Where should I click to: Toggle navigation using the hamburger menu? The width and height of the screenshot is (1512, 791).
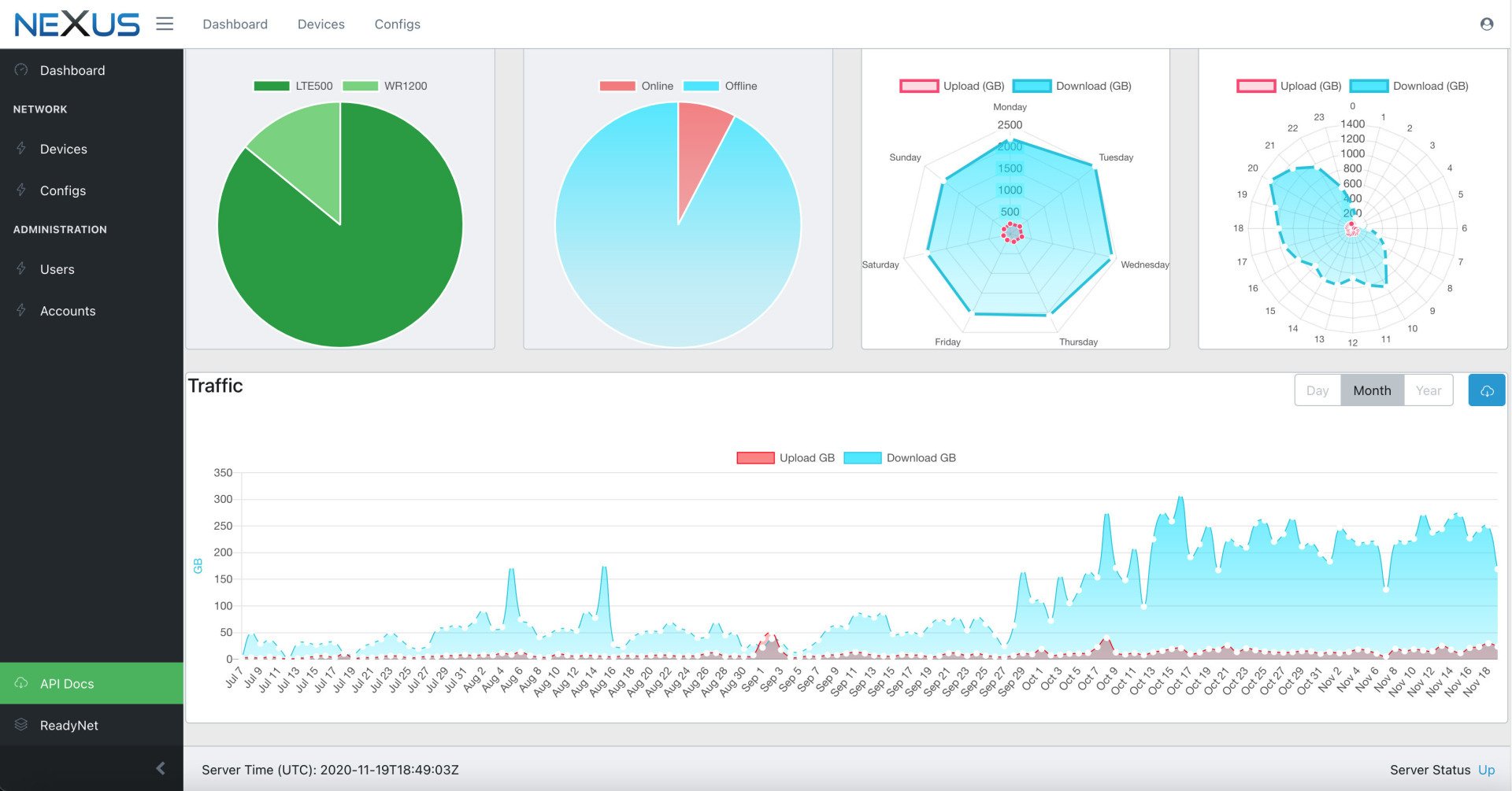tap(165, 24)
